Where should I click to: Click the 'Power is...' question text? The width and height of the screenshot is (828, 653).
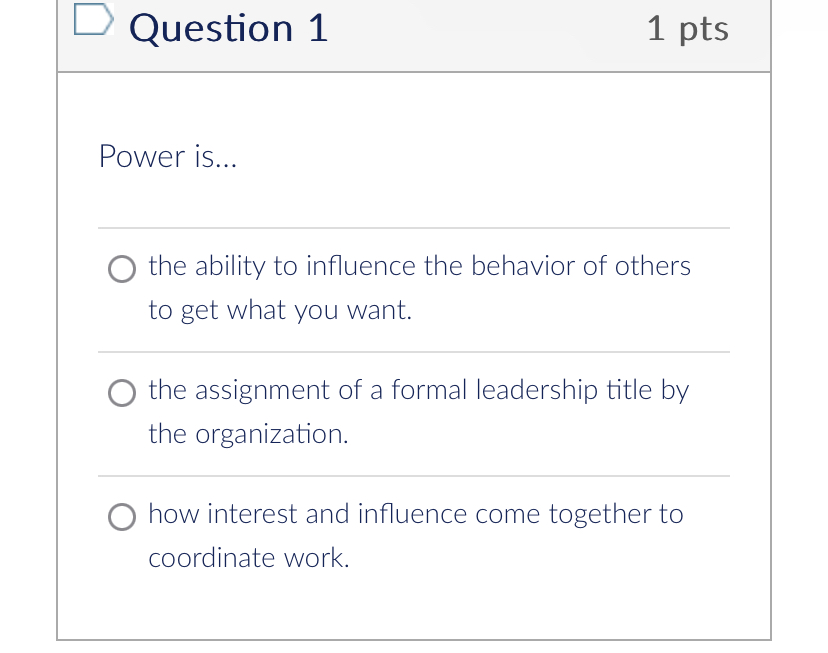click(x=167, y=156)
